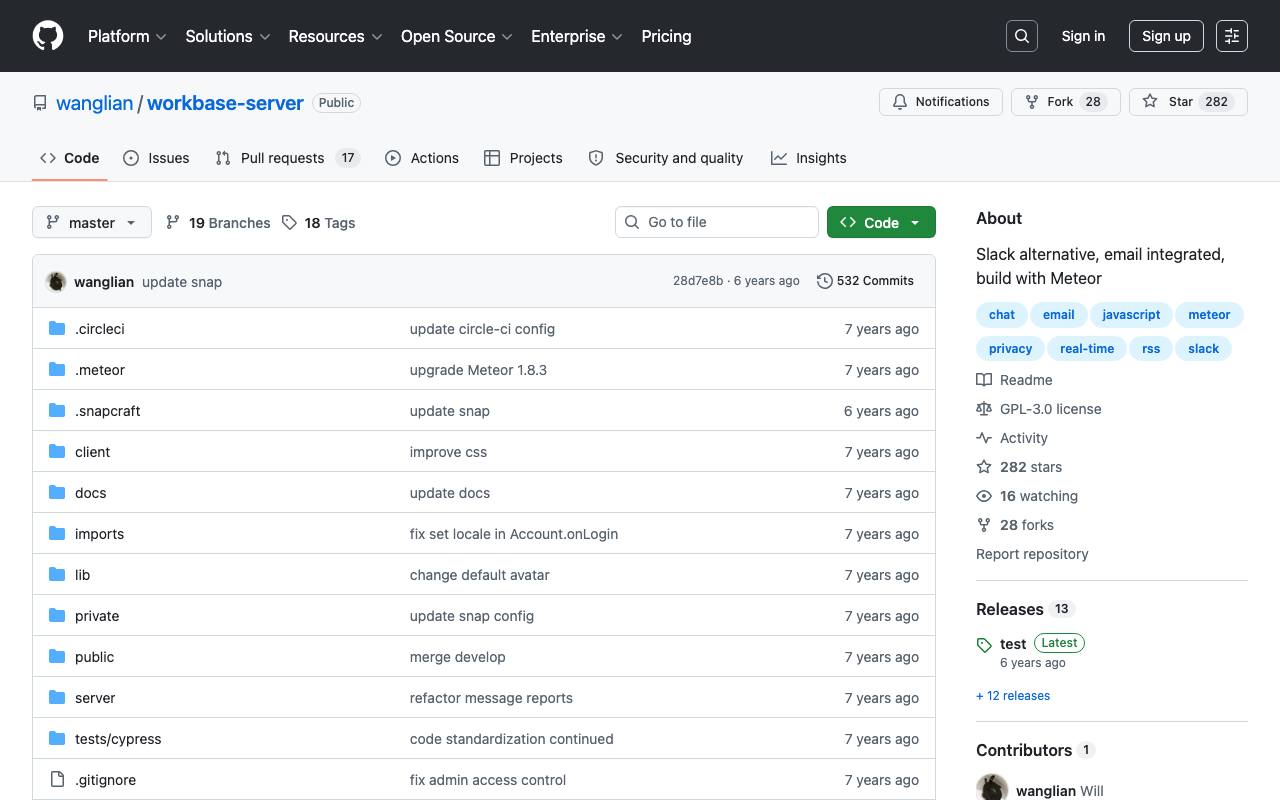1280x800 pixels.
Task: Star the workbase-server repository
Action: click(x=1188, y=102)
